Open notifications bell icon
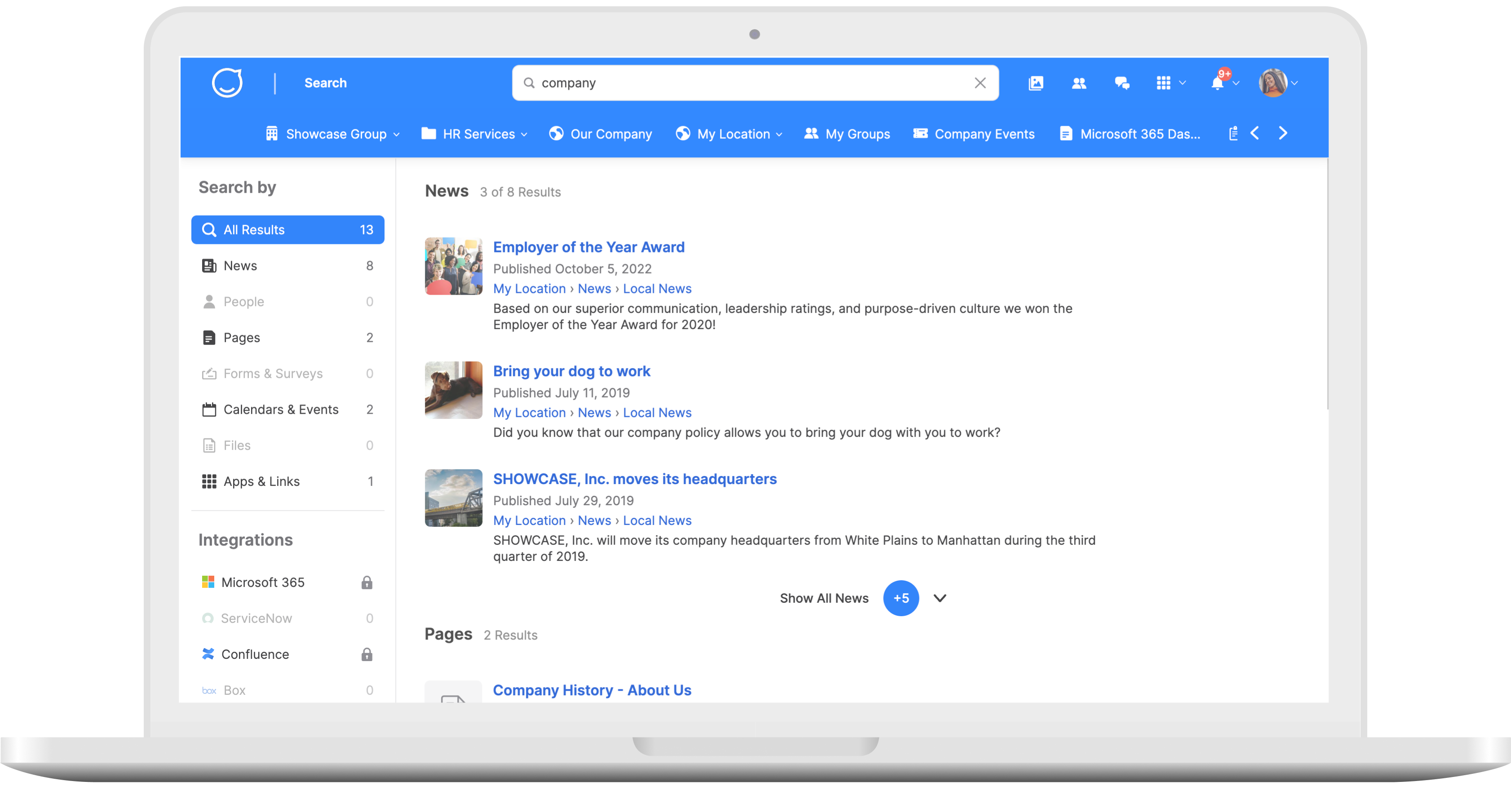Image resolution: width=1511 pixels, height=812 pixels. [x=1217, y=83]
